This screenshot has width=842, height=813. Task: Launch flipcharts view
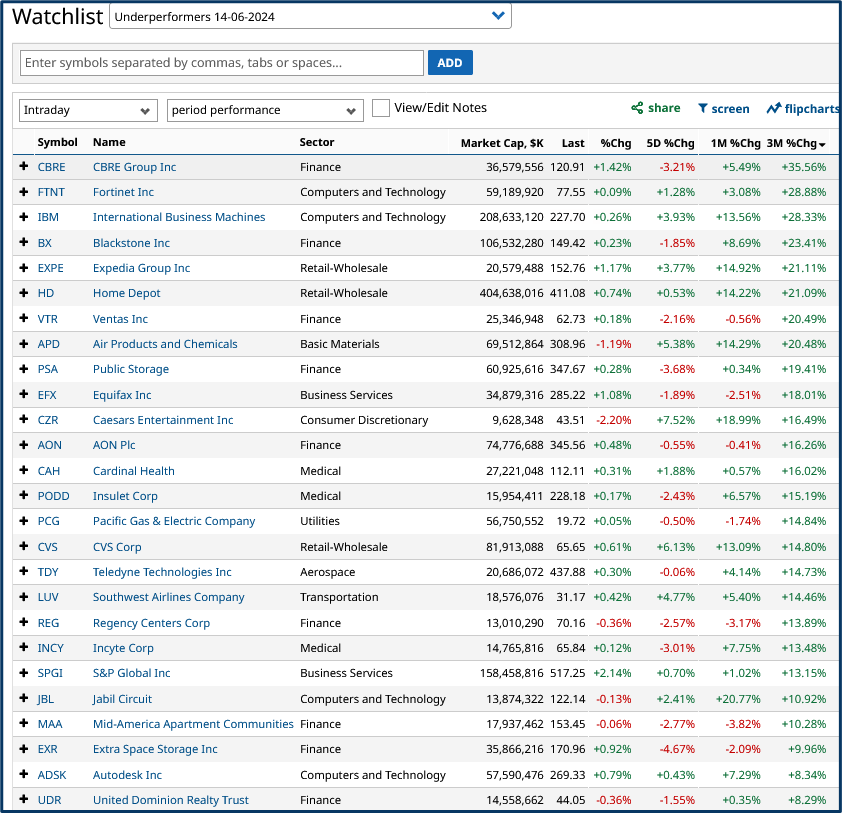(x=802, y=108)
